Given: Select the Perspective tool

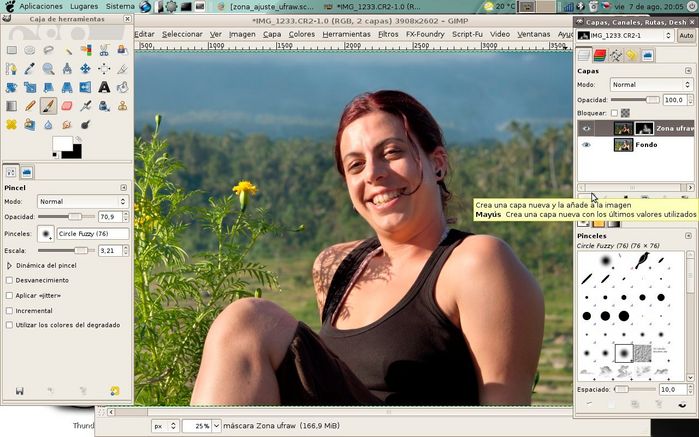Looking at the screenshot, I should pyautogui.click(x=67, y=87).
